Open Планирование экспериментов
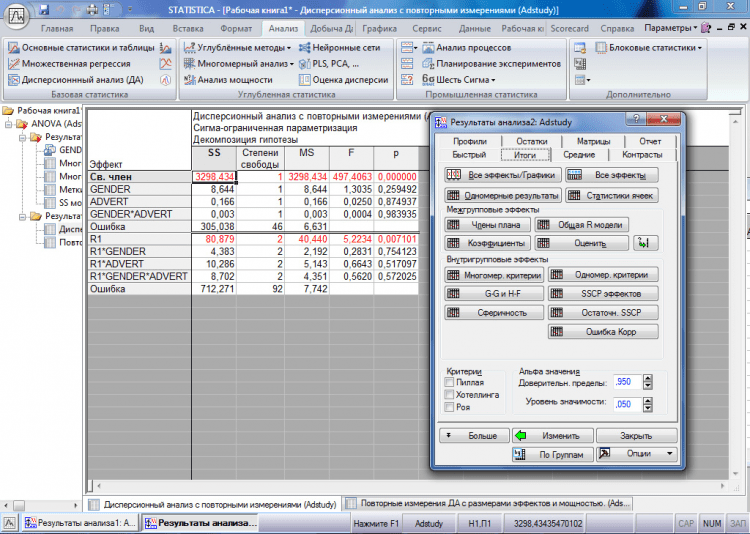This screenshot has width=750, height=534. click(491, 64)
